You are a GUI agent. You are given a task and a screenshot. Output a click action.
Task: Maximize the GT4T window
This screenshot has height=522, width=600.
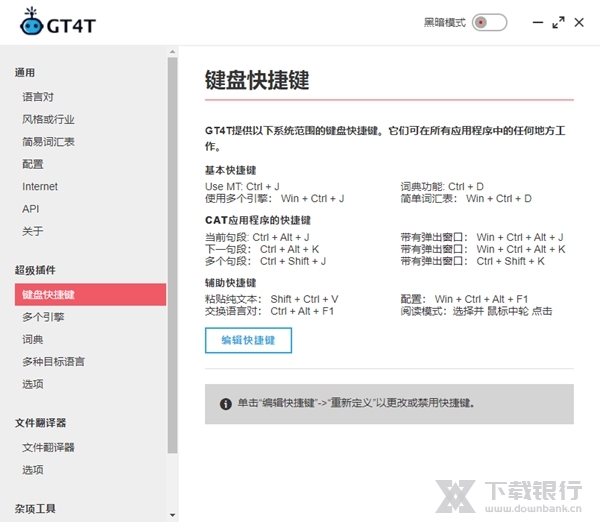click(x=558, y=23)
